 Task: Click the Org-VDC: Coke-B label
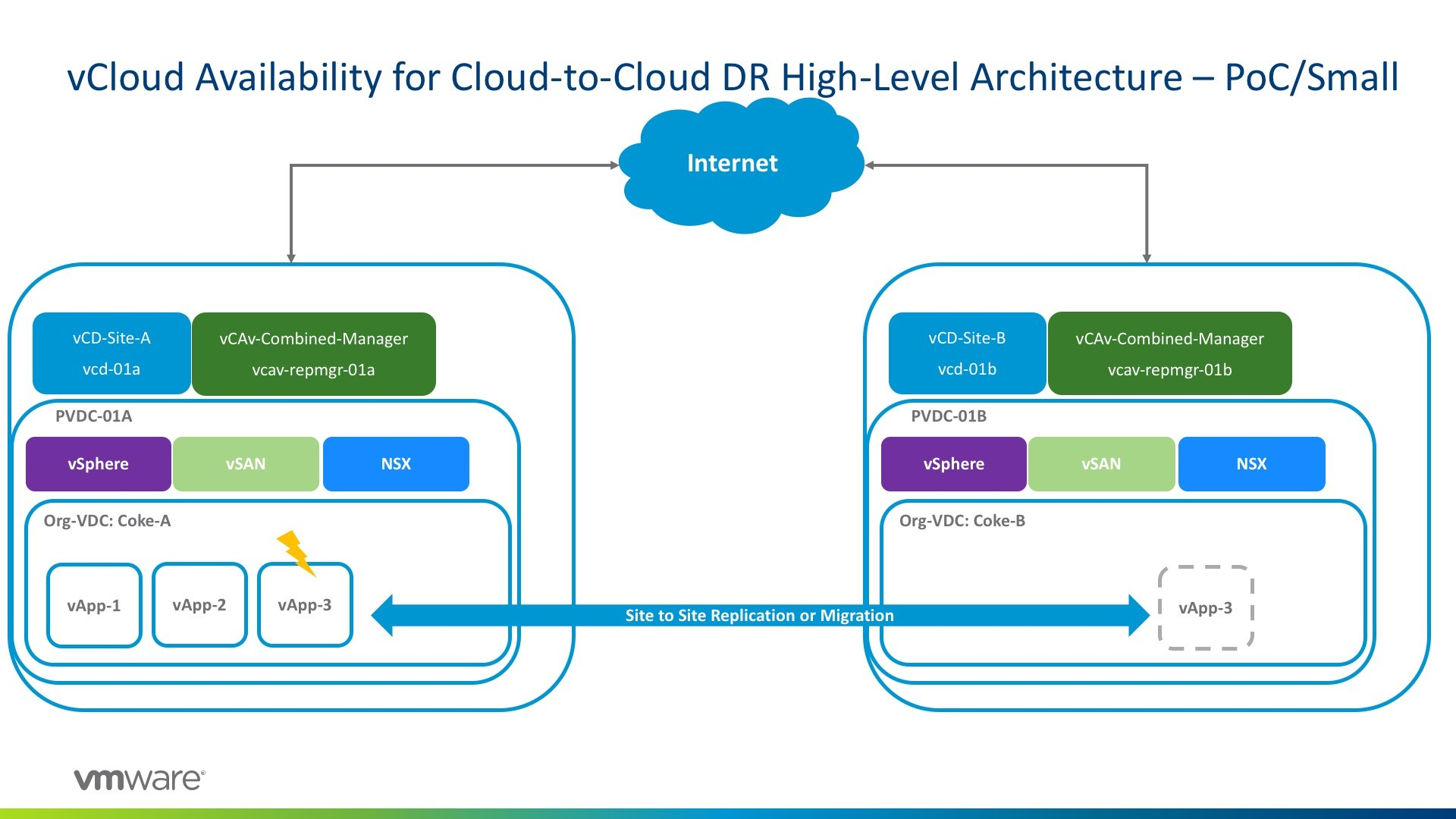962,521
